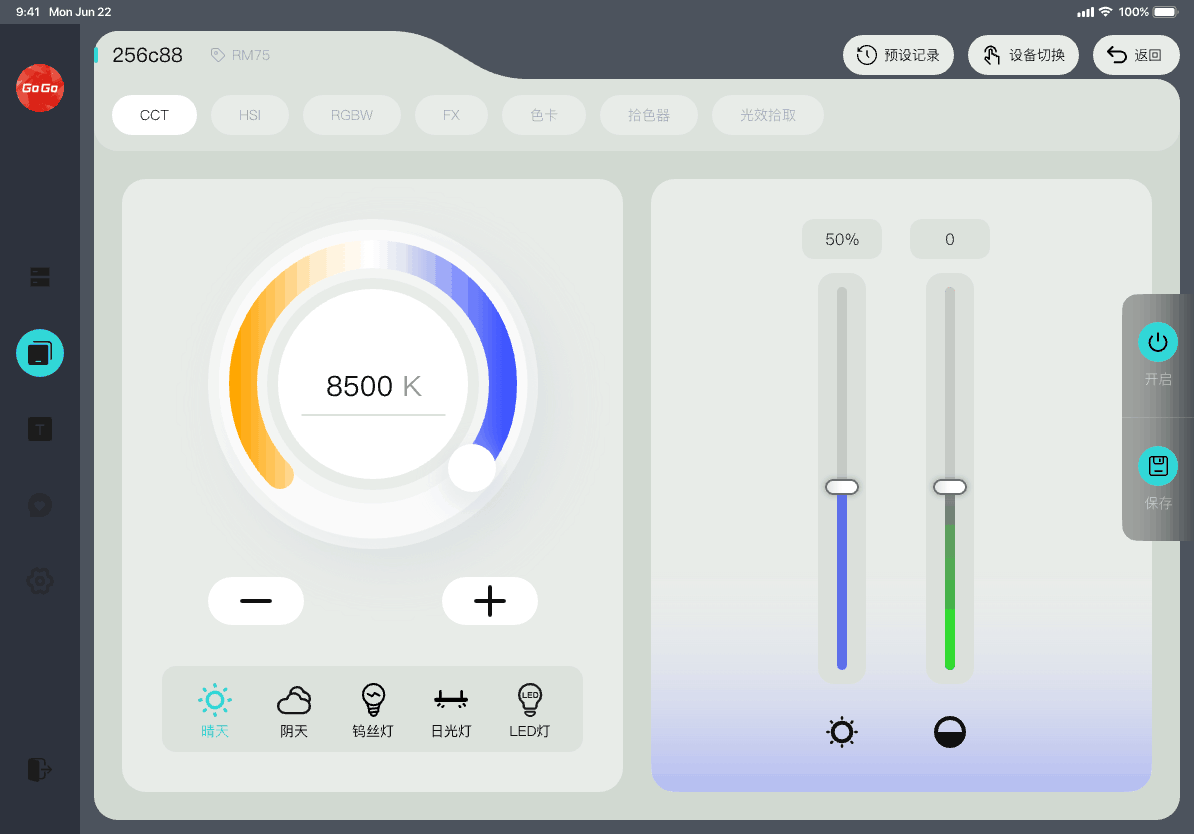Decrease color temperature with minus button
The image size is (1194, 834).
256,601
